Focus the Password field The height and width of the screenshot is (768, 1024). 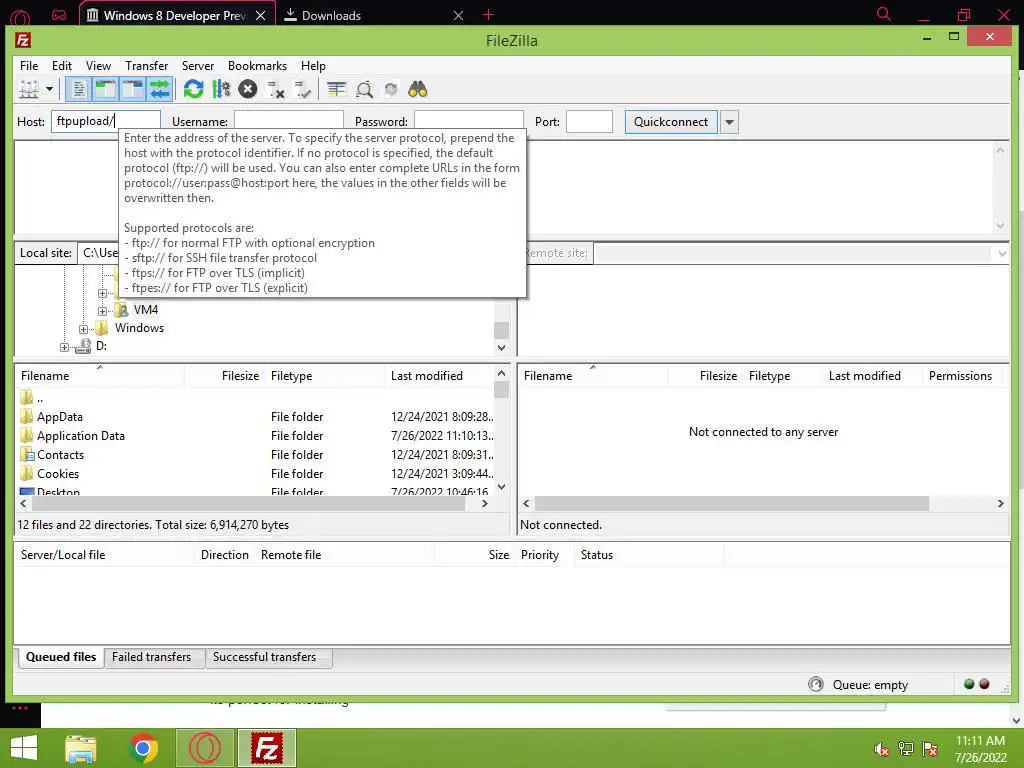pos(469,121)
